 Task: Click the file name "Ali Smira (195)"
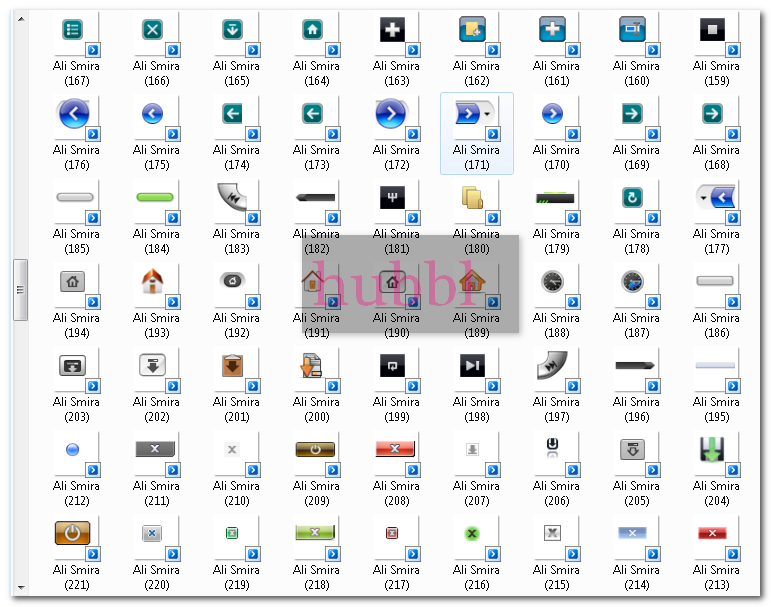pyautogui.click(x=716, y=409)
